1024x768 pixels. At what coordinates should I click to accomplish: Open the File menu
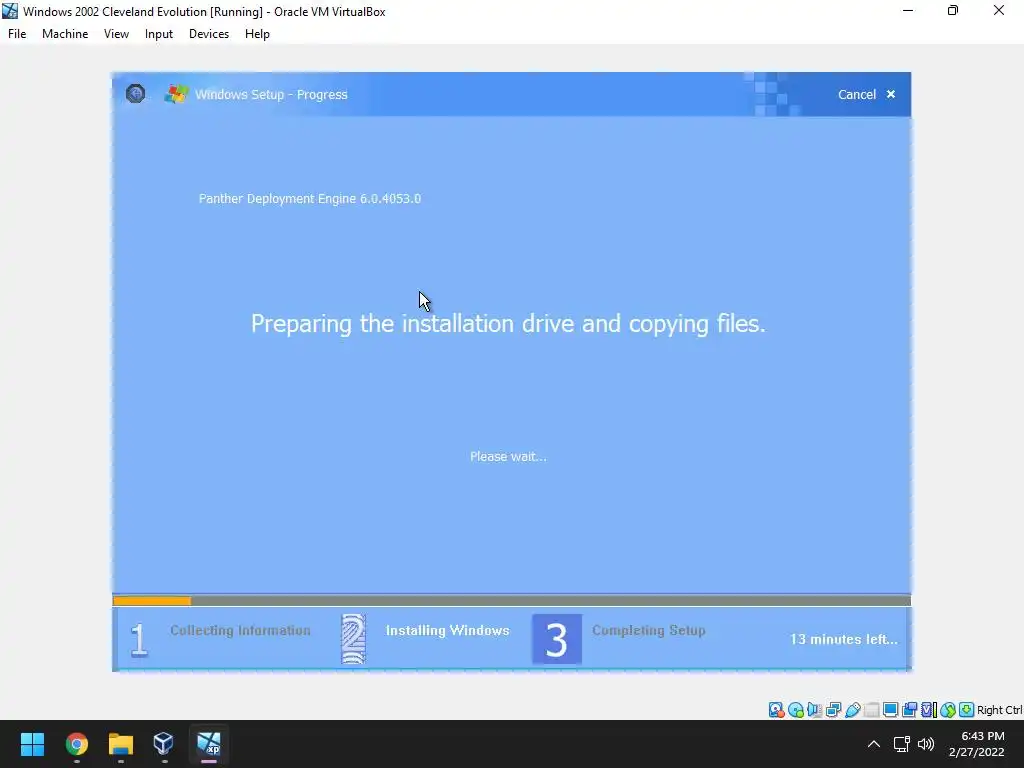coord(17,34)
